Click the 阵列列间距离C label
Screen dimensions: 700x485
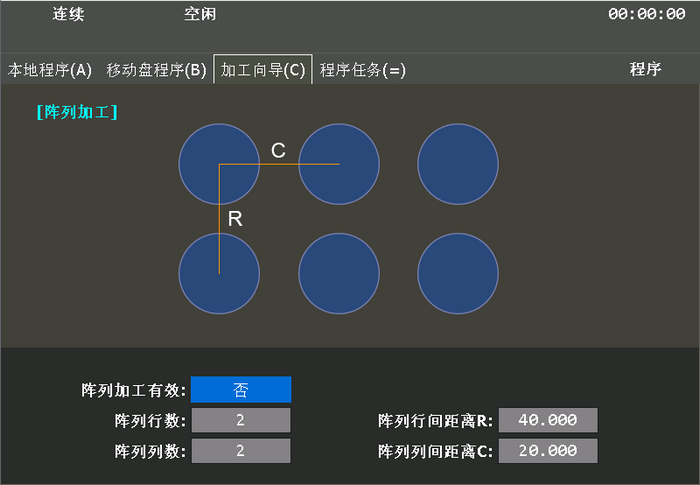[435, 451]
